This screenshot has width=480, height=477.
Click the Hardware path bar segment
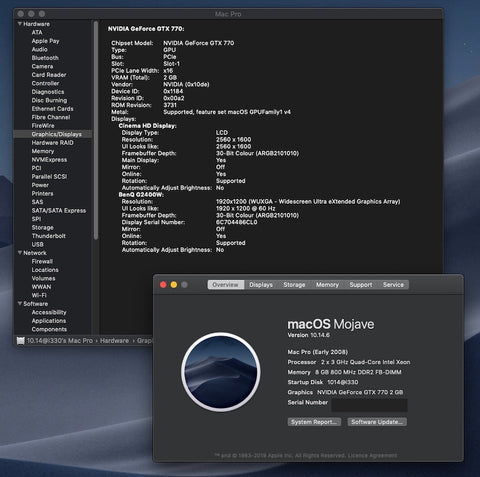[x=114, y=341]
